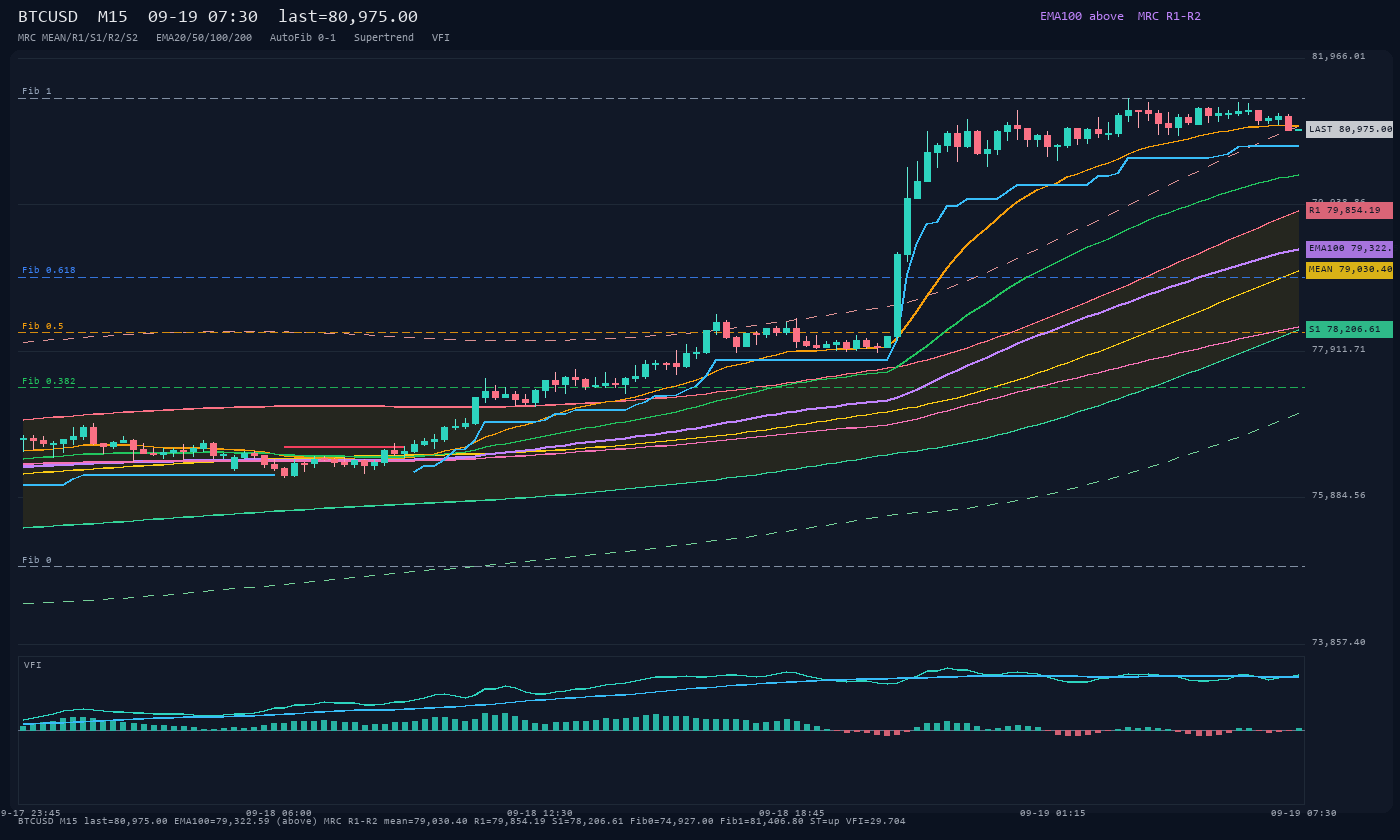Click the purple "EMA100 above" header label

[x=1082, y=16]
